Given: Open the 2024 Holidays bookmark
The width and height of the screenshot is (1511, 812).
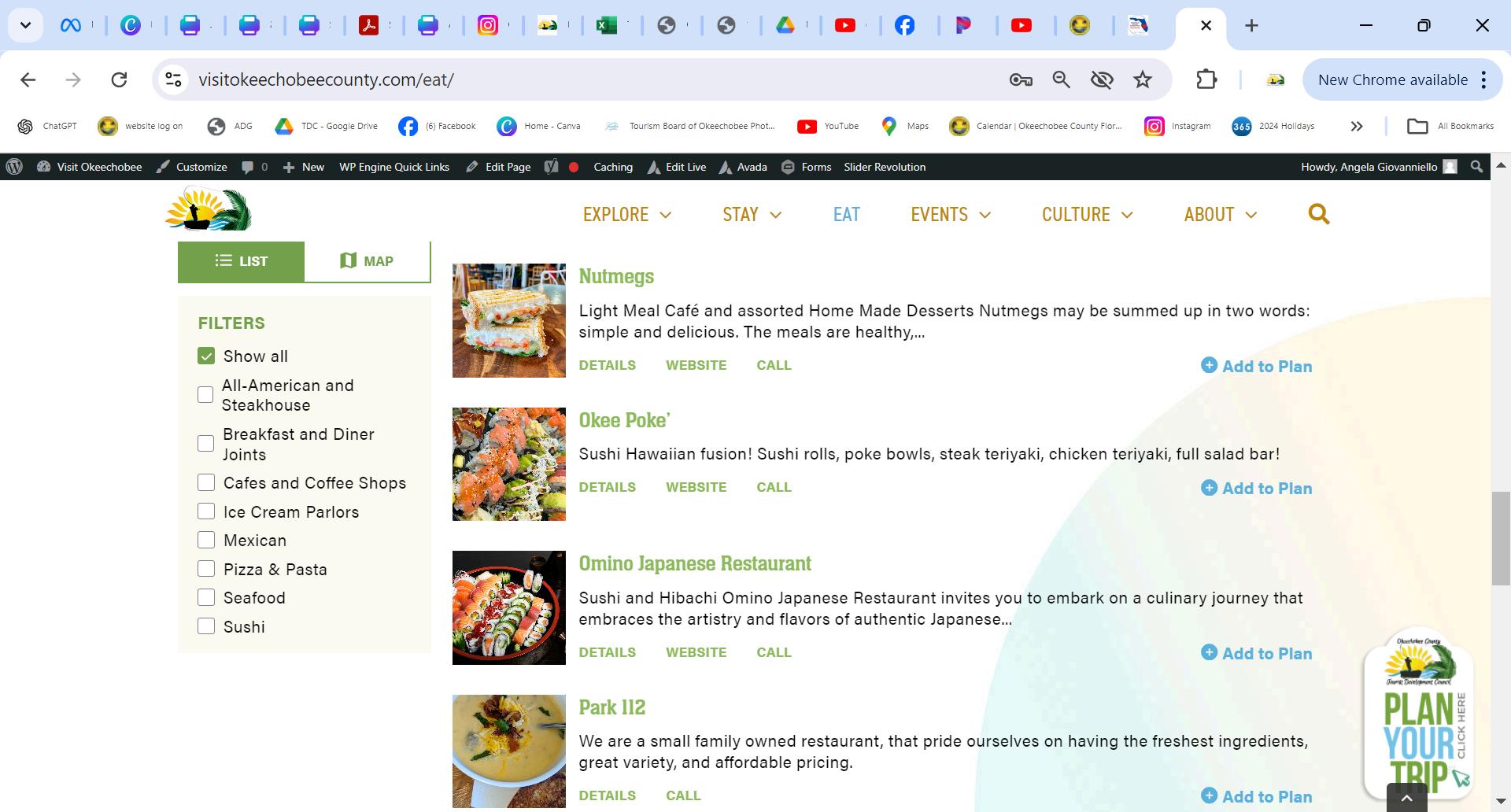Looking at the screenshot, I should (x=1273, y=126).
